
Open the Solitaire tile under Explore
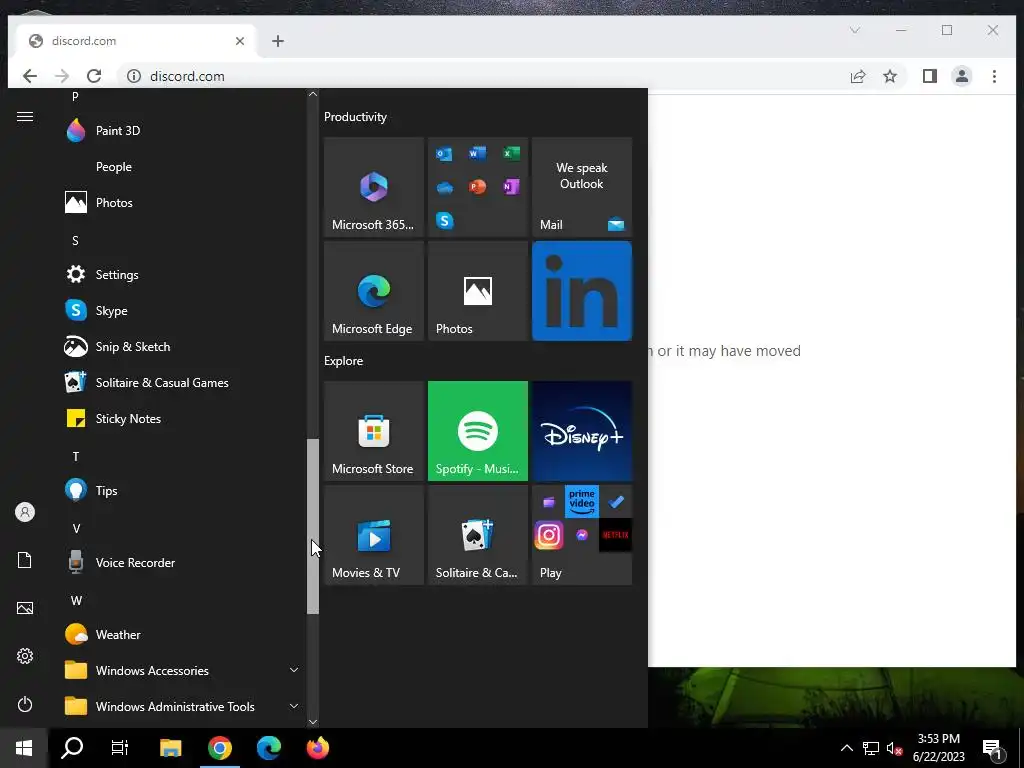click(477, 535)
